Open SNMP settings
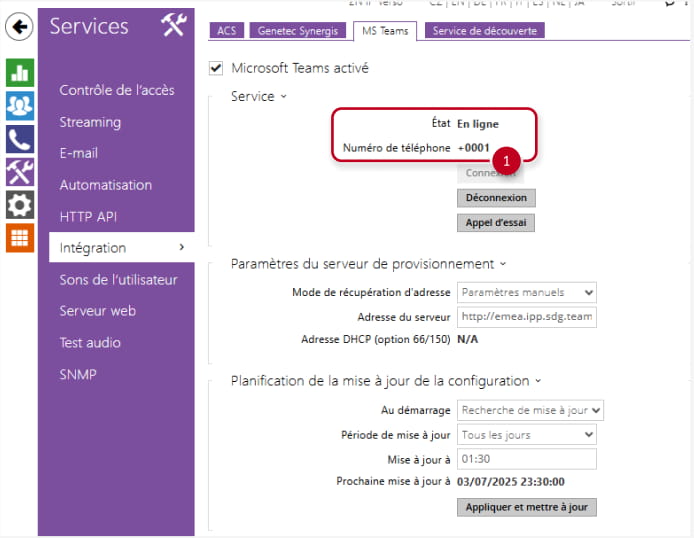Viewport: 694px width, 538px height. [x=78, y=375]
